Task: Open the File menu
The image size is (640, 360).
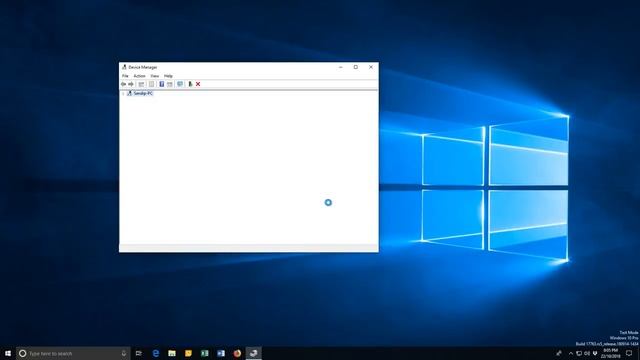Action: point(125,76)
